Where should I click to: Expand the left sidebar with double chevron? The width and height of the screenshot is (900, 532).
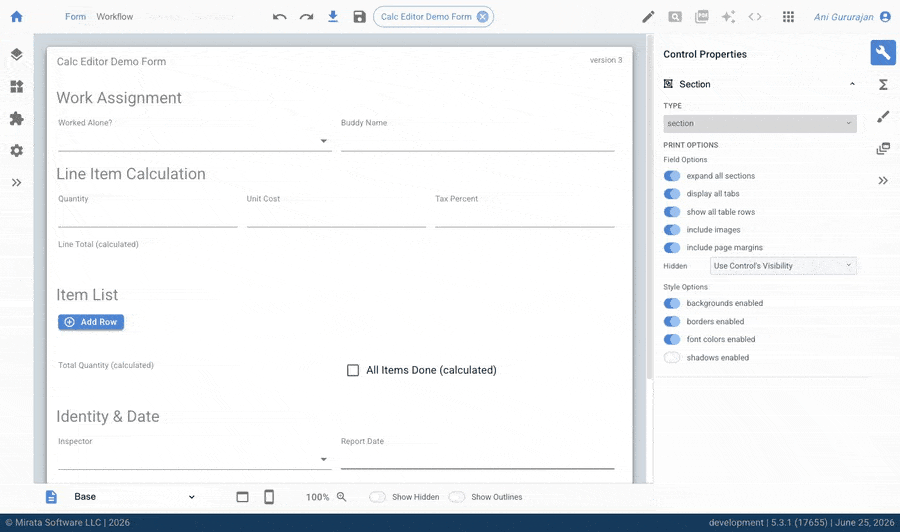click(x=17, y=182)
